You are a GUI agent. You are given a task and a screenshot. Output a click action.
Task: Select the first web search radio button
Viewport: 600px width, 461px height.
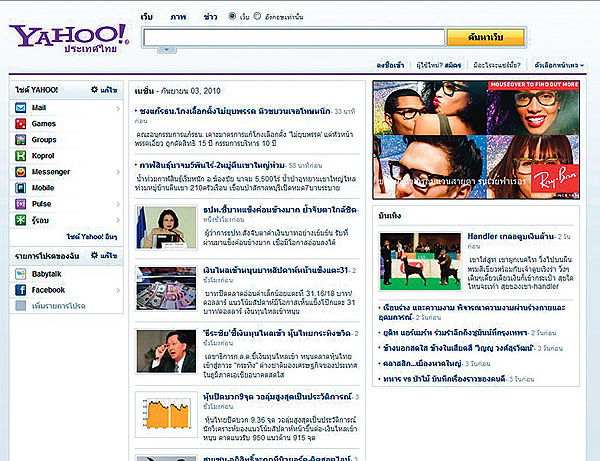point(232,16)
